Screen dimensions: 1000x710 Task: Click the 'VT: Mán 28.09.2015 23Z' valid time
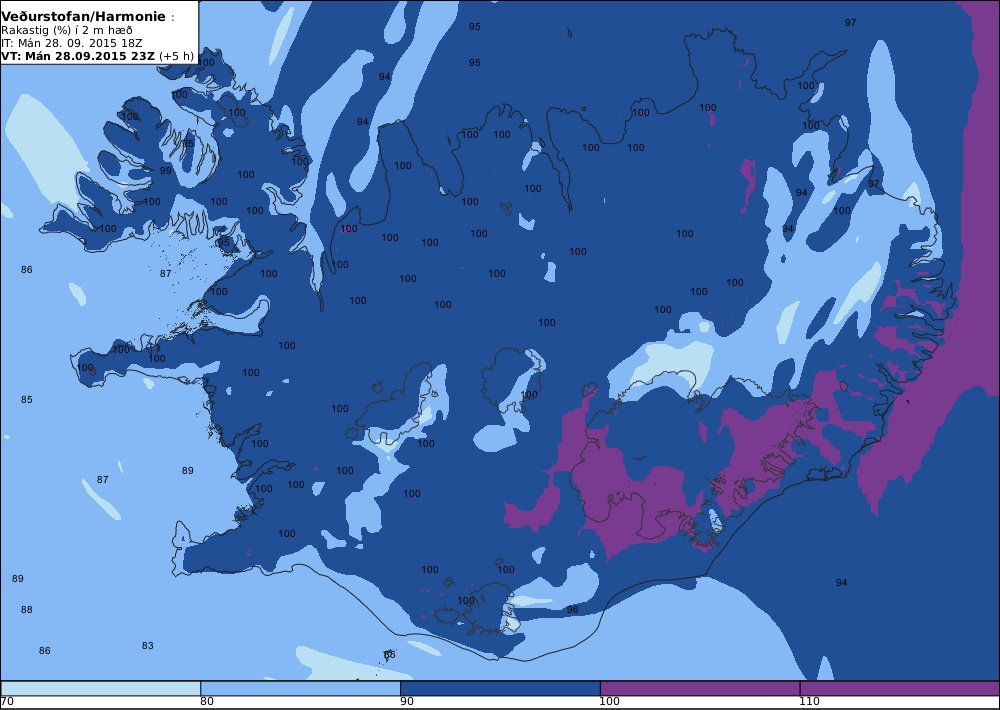pyautogui.click(x=78, y=56)
